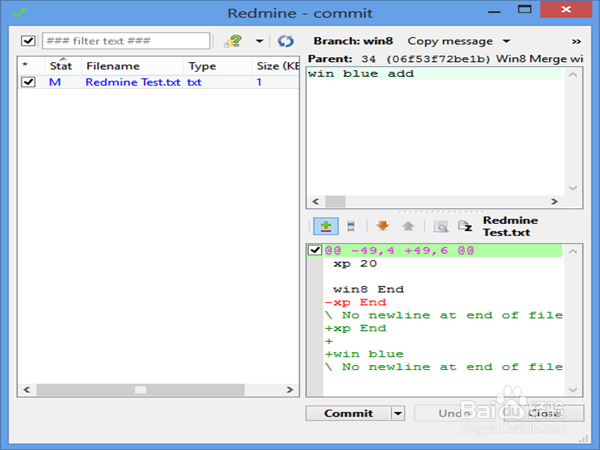The height and width of the screenshot is (450, 600).
Task: Click the removed line -xp End
Action: pyautogui.click(x=355, y=302)
